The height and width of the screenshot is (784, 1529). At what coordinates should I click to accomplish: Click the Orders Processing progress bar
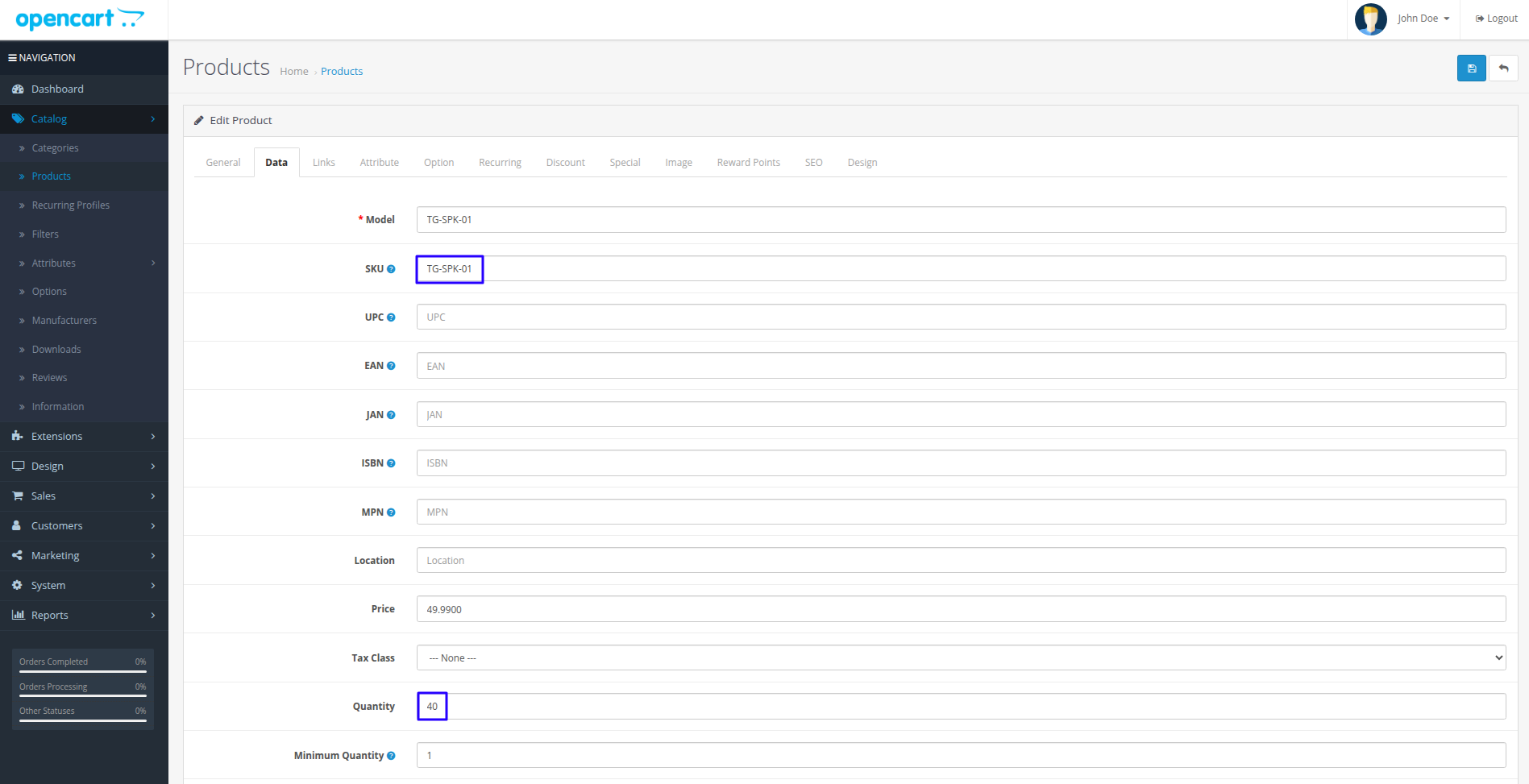pos(83,696)
